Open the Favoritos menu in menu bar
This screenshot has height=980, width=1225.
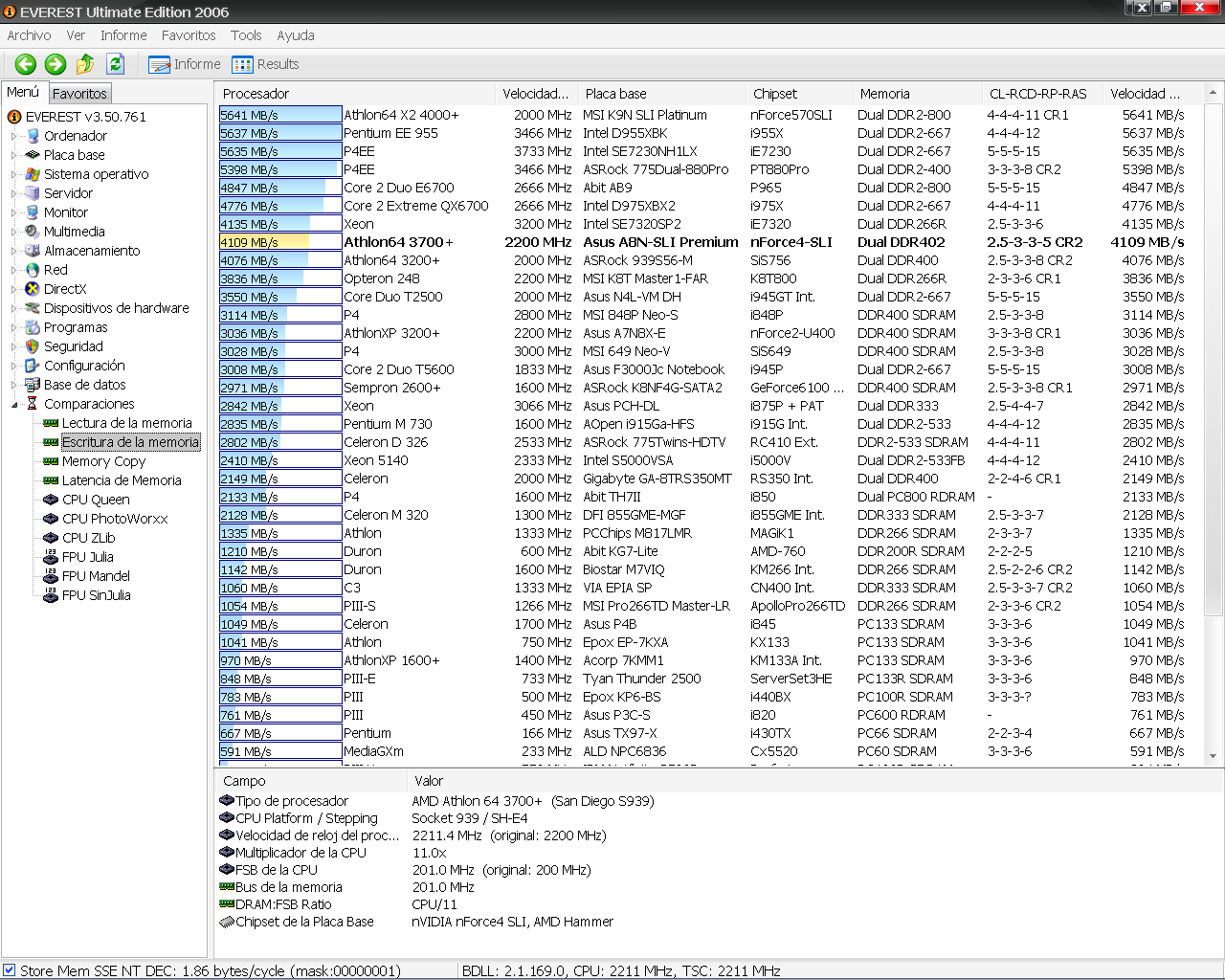pyautogui.click(x=189, y=35)
